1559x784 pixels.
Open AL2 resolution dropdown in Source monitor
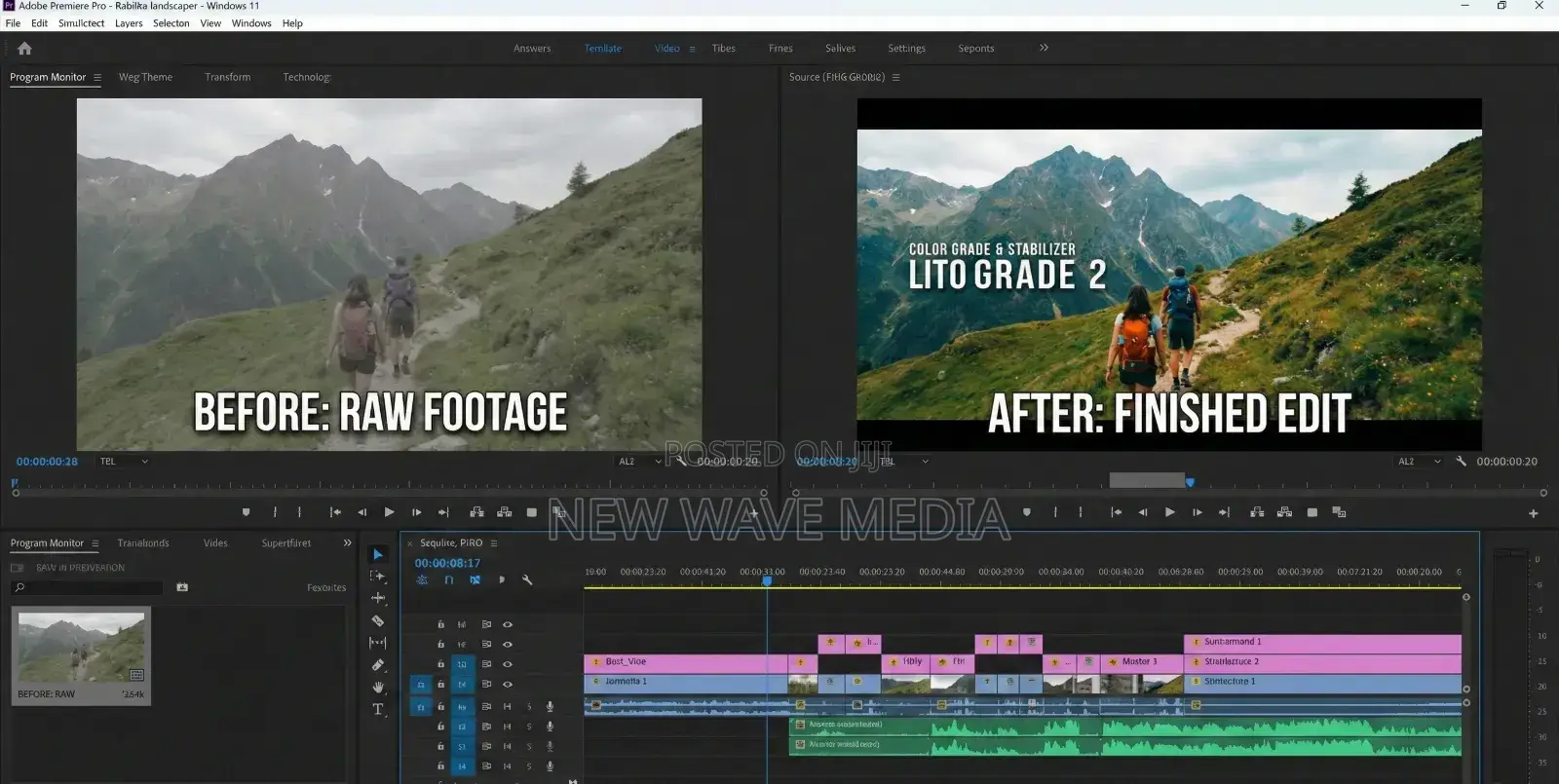coord(1420,462)
